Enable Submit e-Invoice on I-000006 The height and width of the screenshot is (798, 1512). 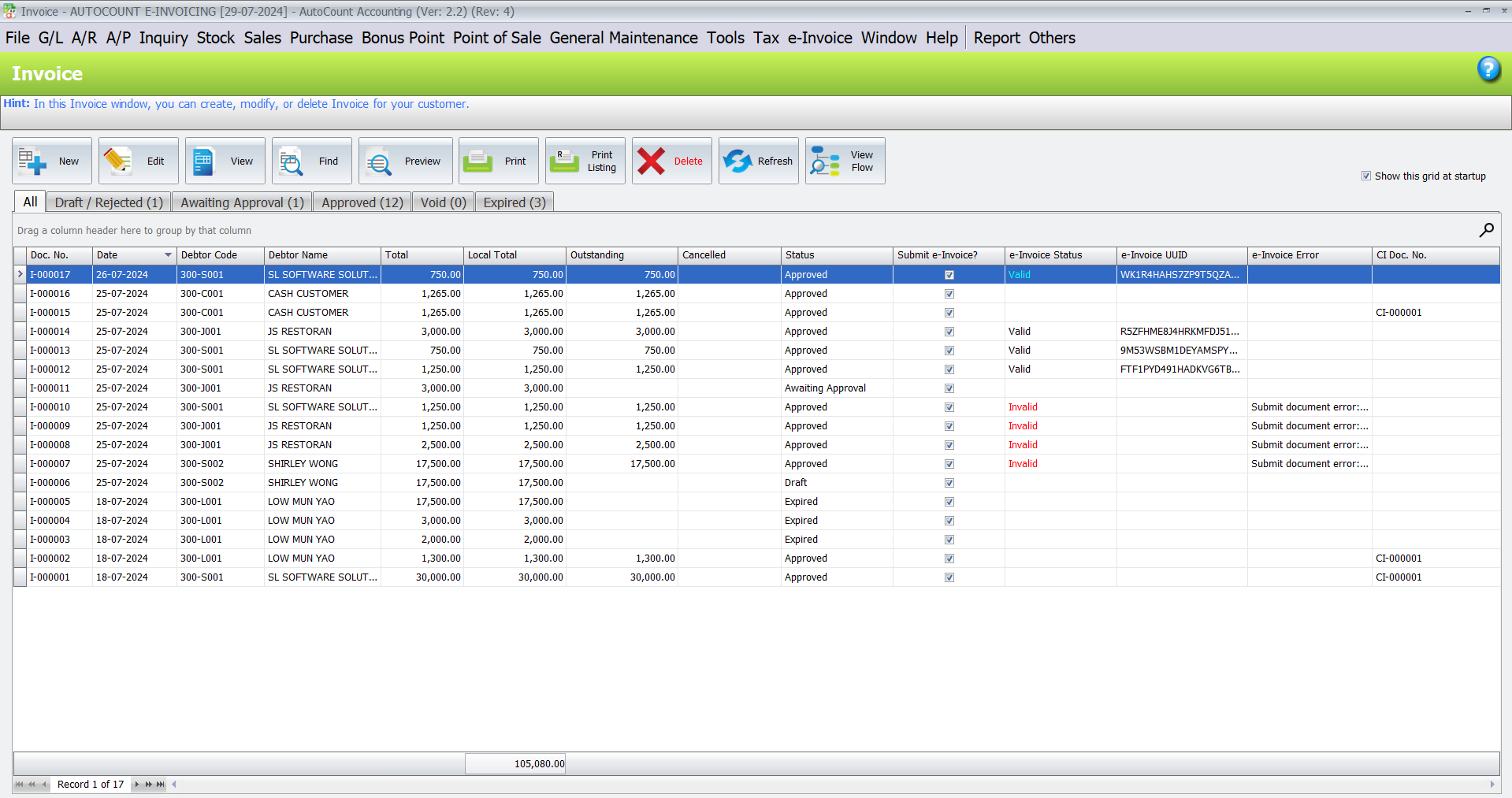949,483
